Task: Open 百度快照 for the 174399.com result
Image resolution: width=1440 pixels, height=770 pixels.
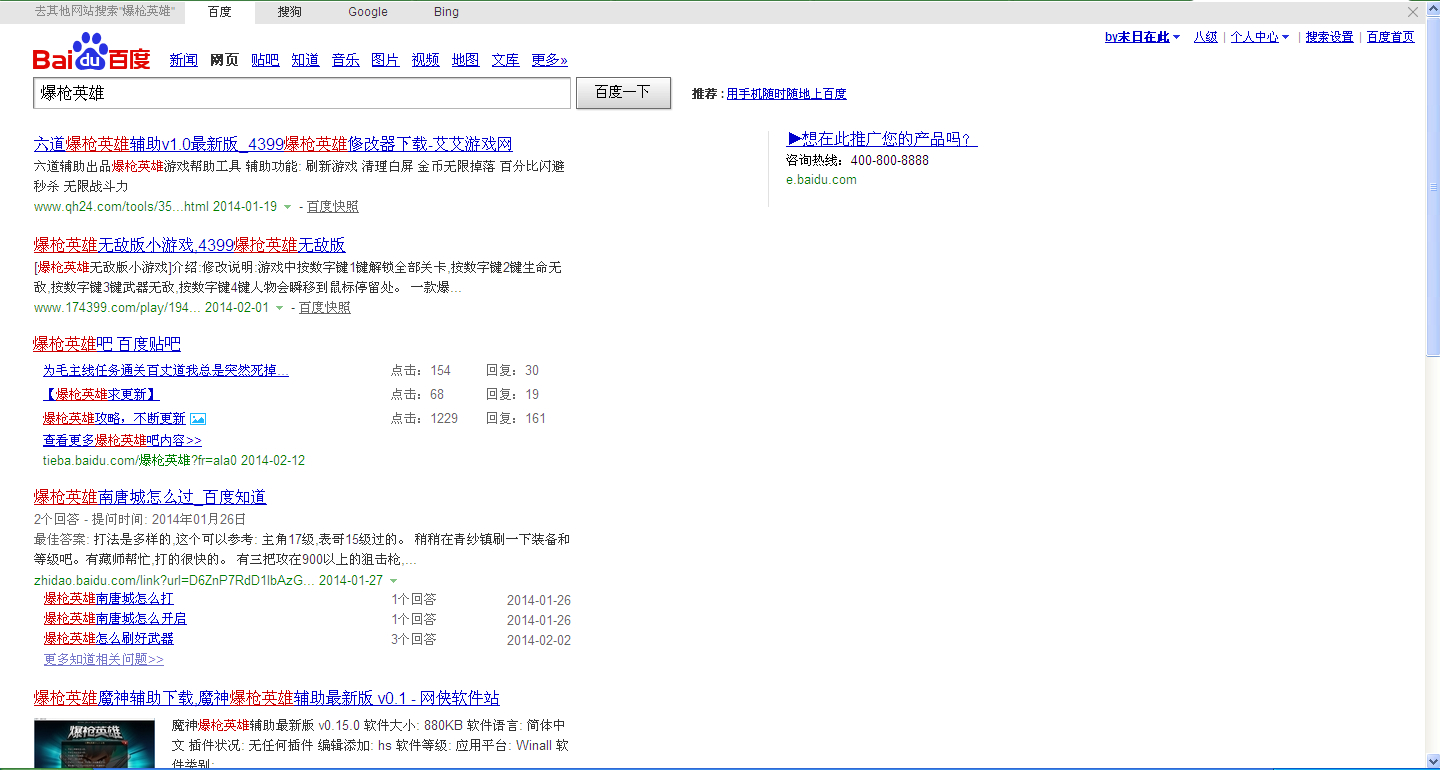Action: coord(325,308)
